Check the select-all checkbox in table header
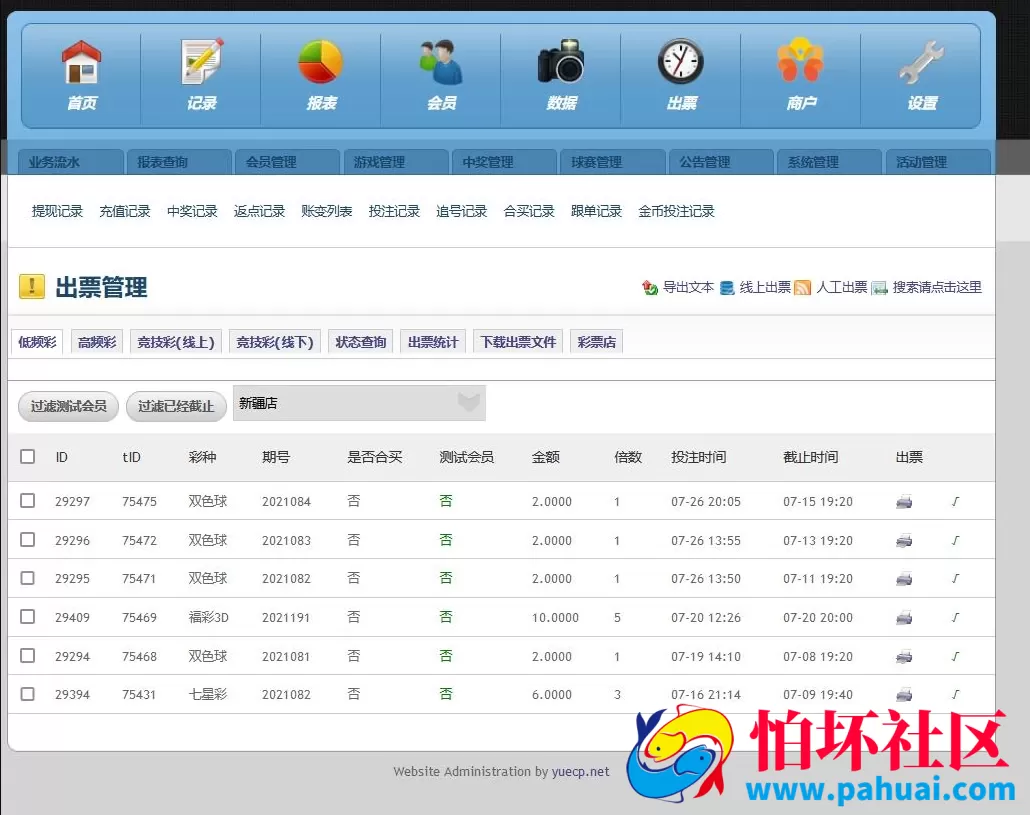Screen dimensions: 1030x815 [x=27, y=456]
